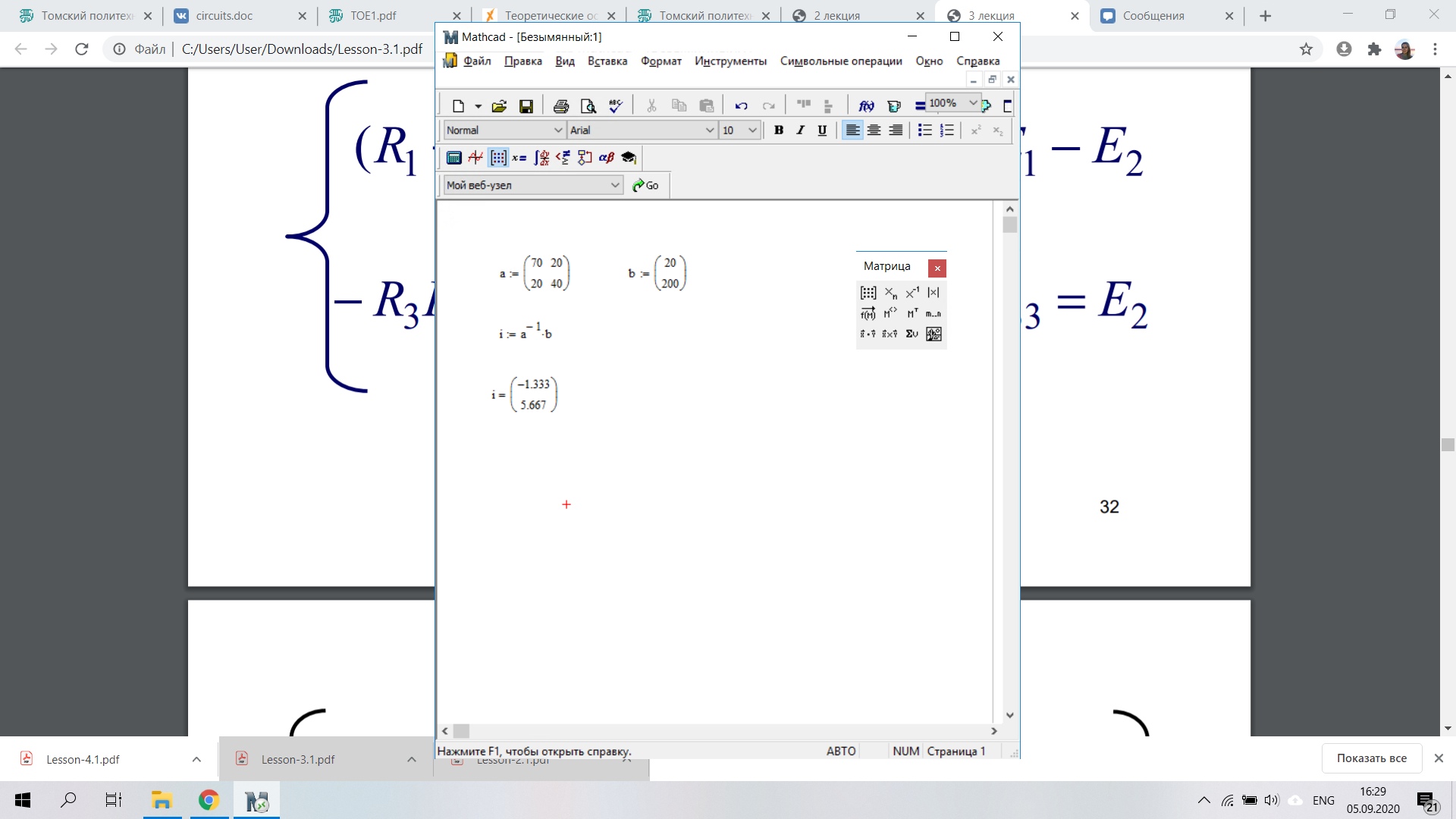
Task: Toggle numbered list formatting
Action: (947, 130)
